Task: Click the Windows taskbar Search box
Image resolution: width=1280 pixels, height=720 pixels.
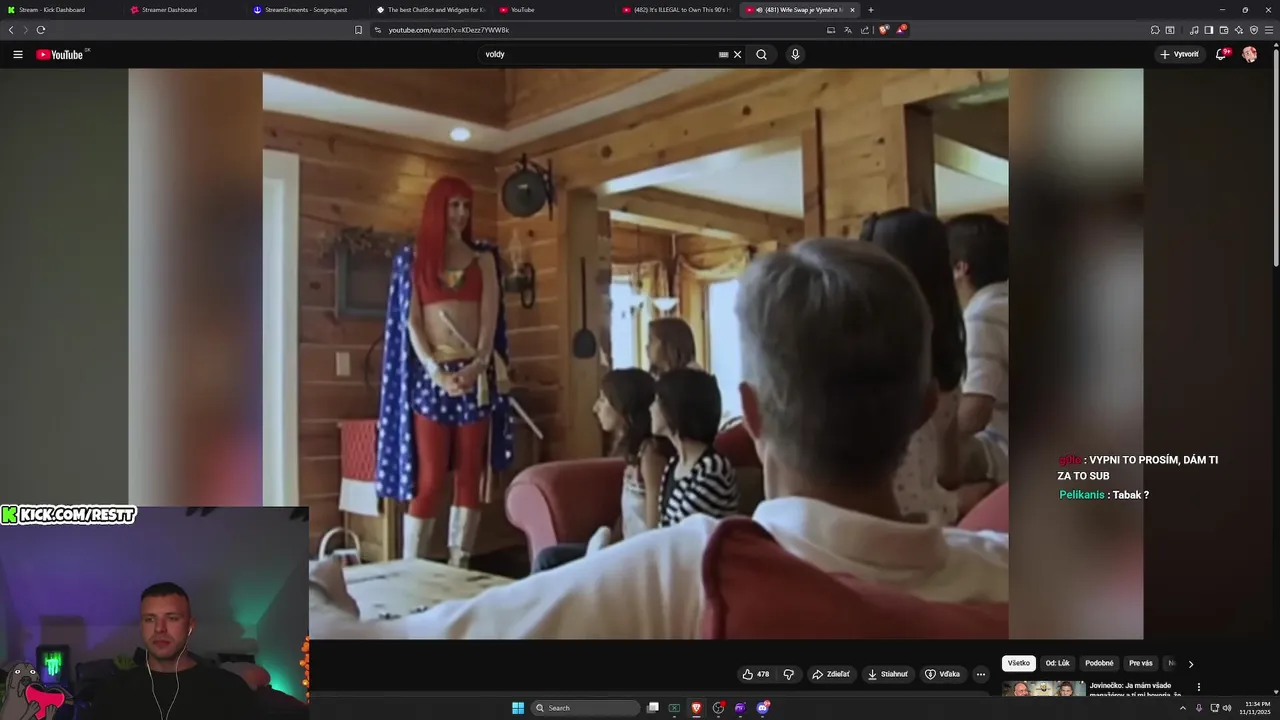Action: click(x=585, y=708)
